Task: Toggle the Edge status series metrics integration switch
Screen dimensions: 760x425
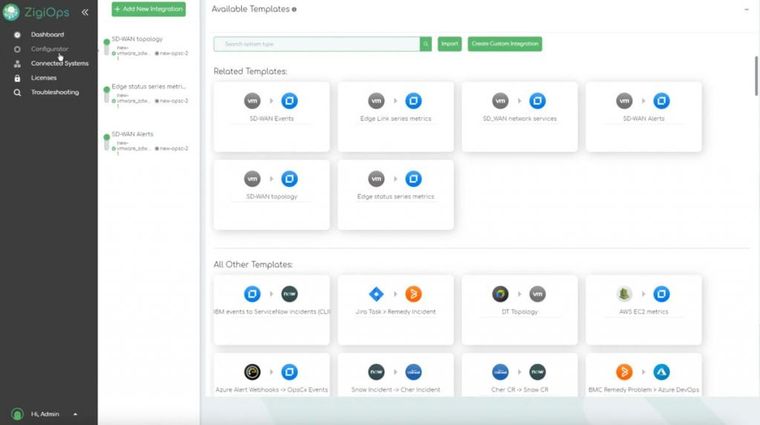Action: tap(107, 94)
